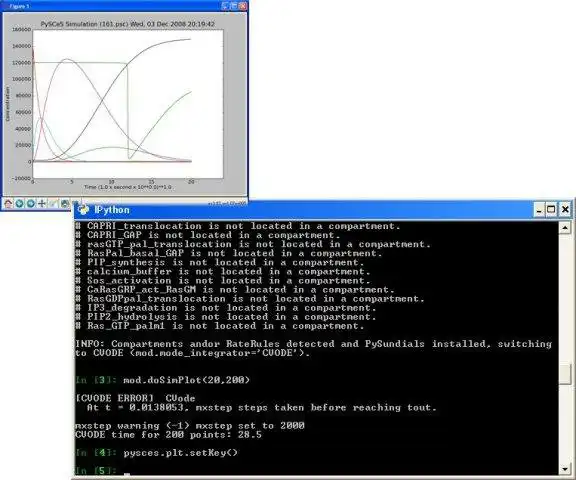Click the 'CaRasGRP_act_RasGM' message line
Viewport: 576px width, 480px height.
coord(234,289)
